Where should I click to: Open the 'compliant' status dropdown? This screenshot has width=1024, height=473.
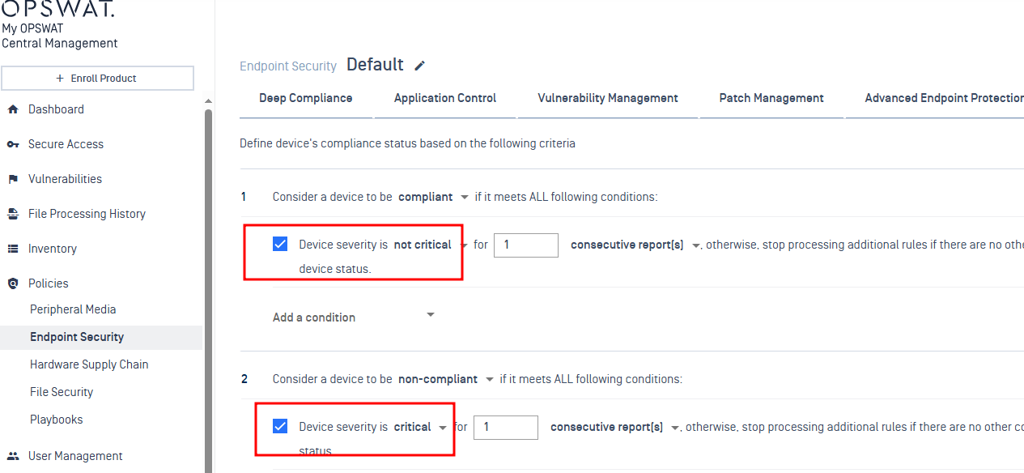tap(434, 197)
